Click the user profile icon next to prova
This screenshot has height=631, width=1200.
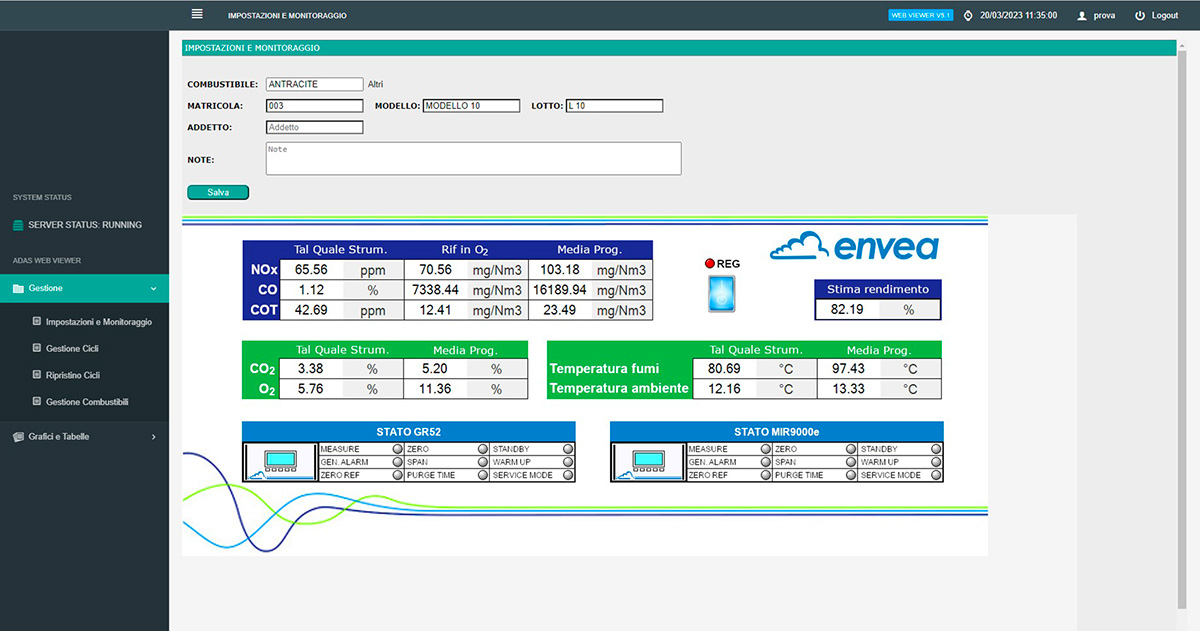pos(1081,16)
